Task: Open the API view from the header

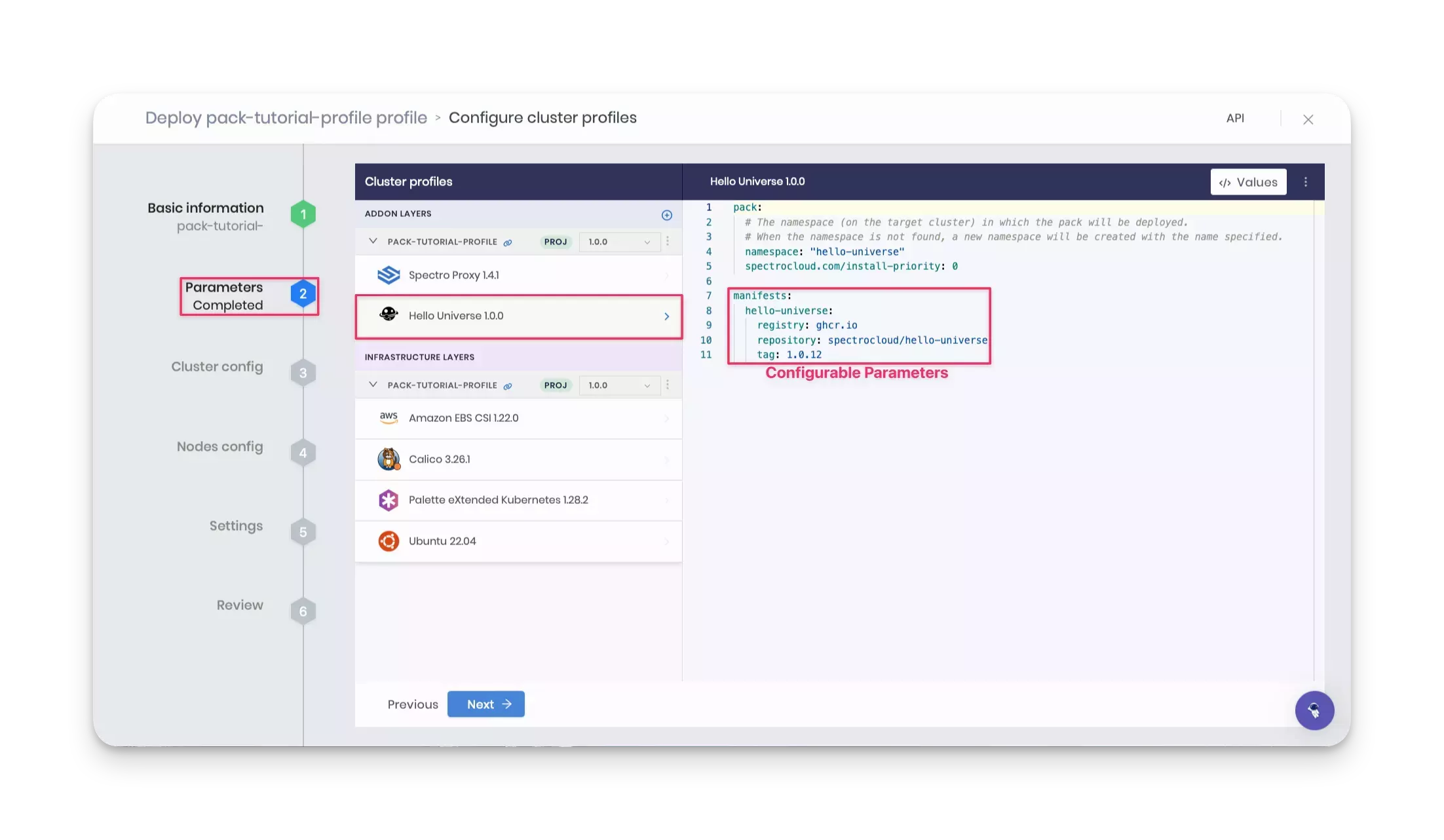Action: click(x=1235, y=118)
